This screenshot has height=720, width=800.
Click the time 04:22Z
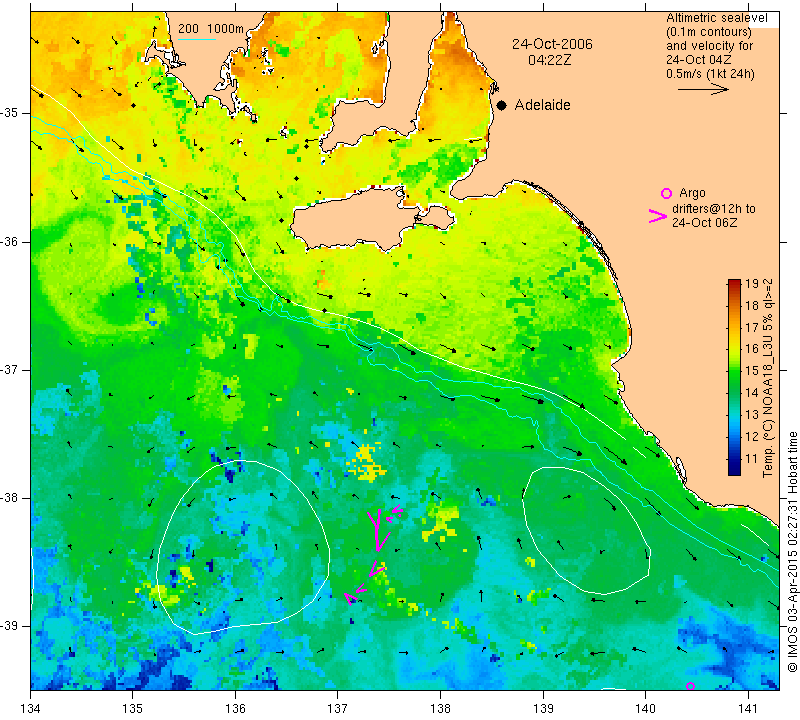(549, 60)
